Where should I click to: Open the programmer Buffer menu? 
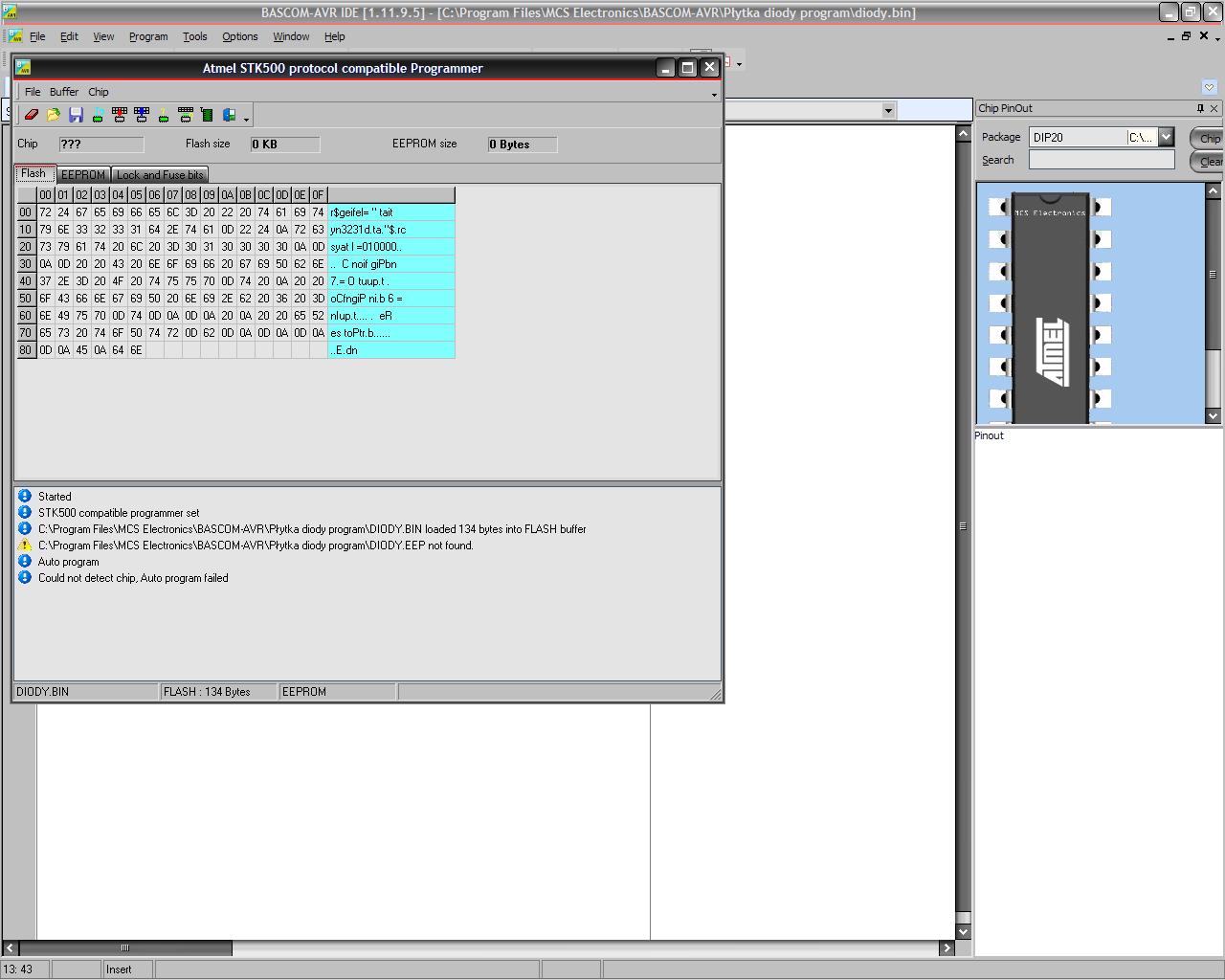click(x=64, y=92)
